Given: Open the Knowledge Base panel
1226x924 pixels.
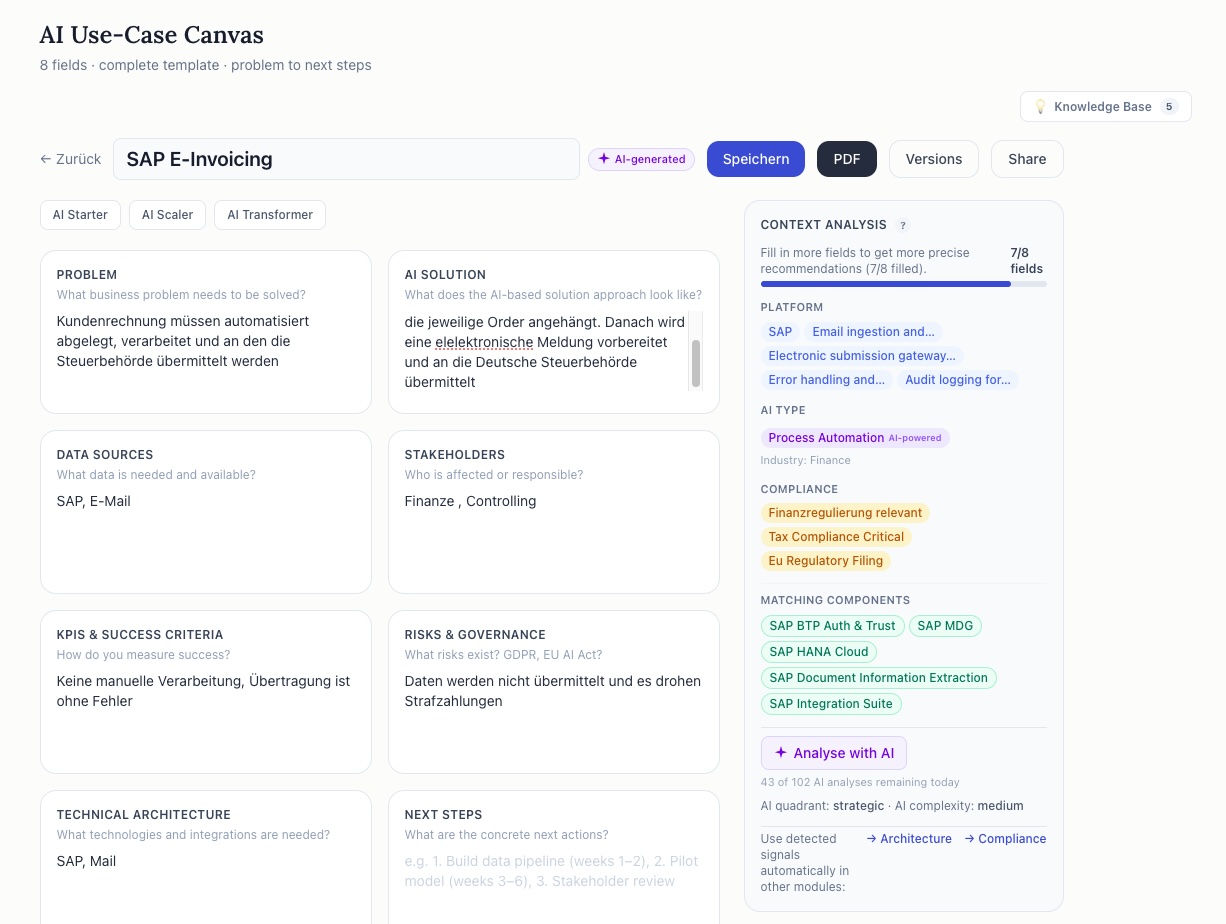Looking at the screenshot, I should coord(1106,107).
